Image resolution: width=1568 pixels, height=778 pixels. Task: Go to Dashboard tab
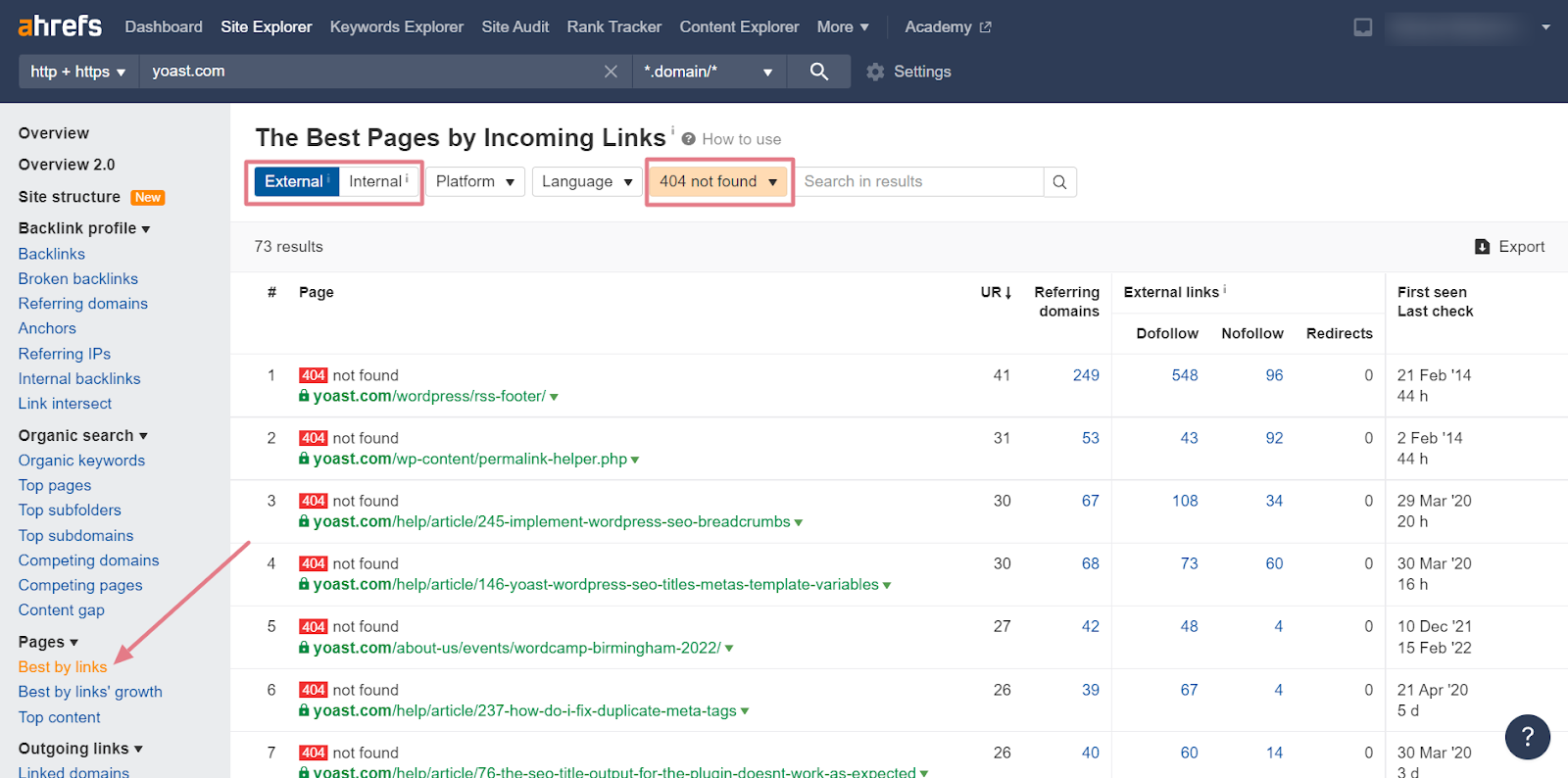pos(164,27)
